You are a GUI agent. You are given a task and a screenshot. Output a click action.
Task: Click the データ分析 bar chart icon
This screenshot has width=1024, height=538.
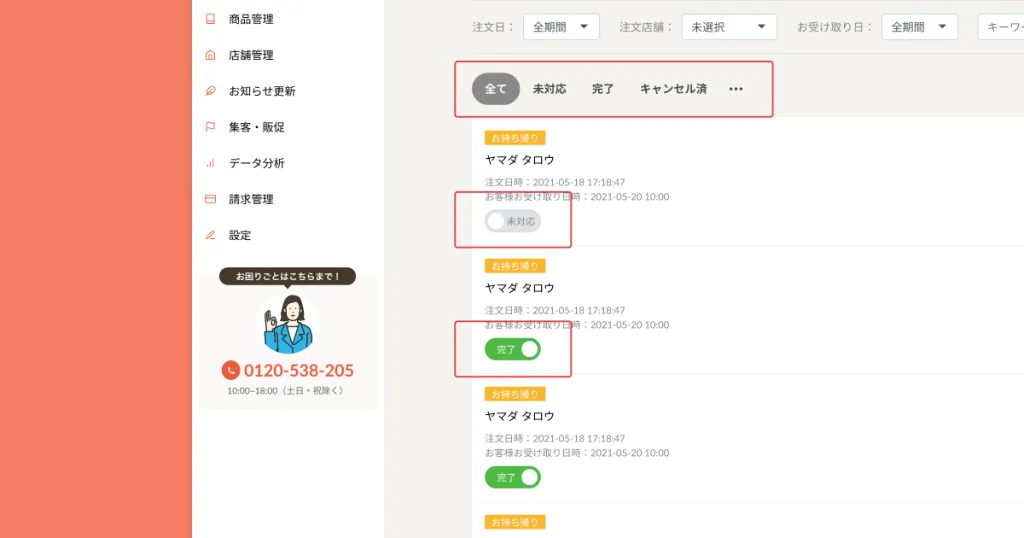(210, 163)
